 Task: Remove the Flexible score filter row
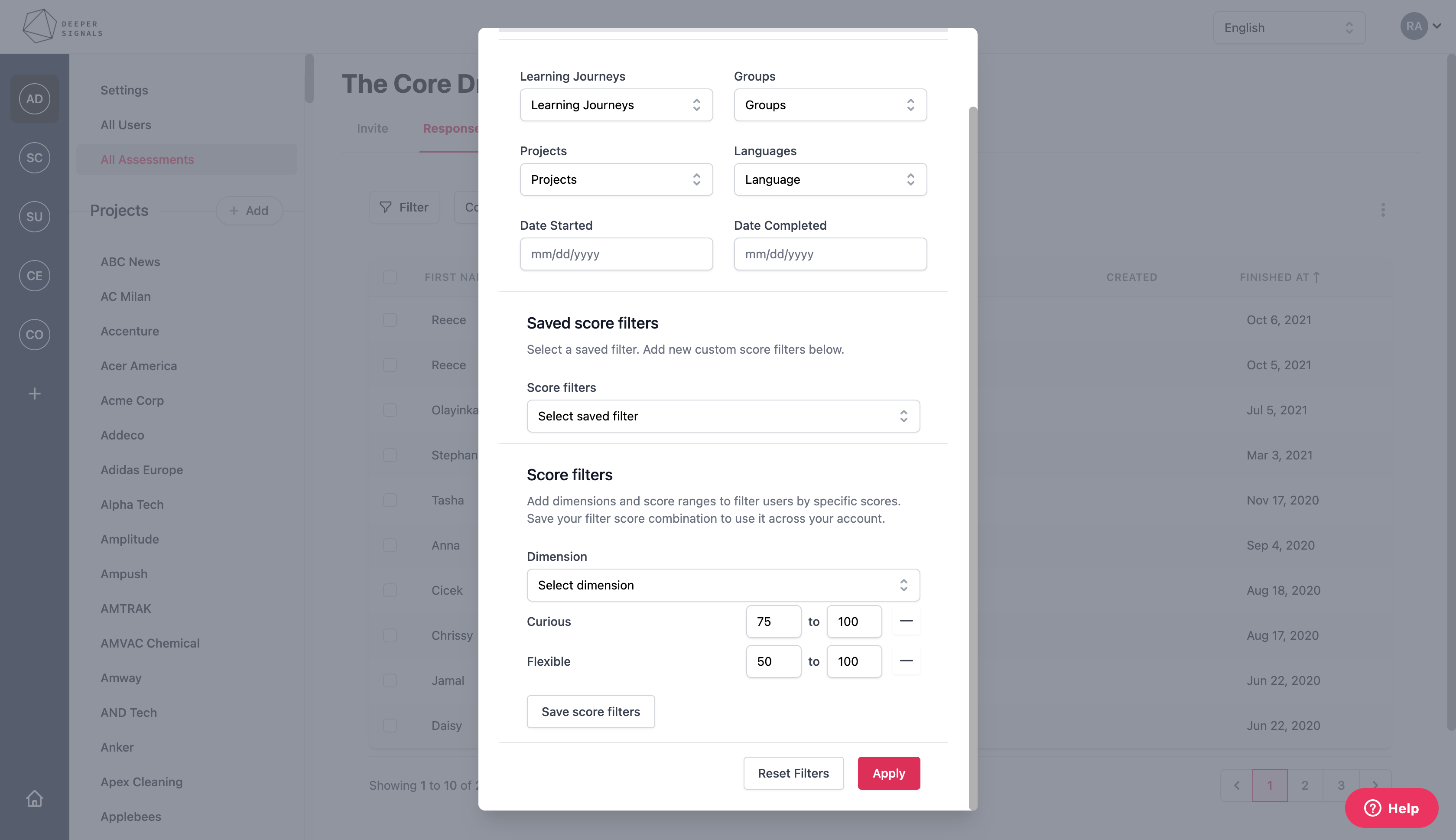tap(906, 661)
